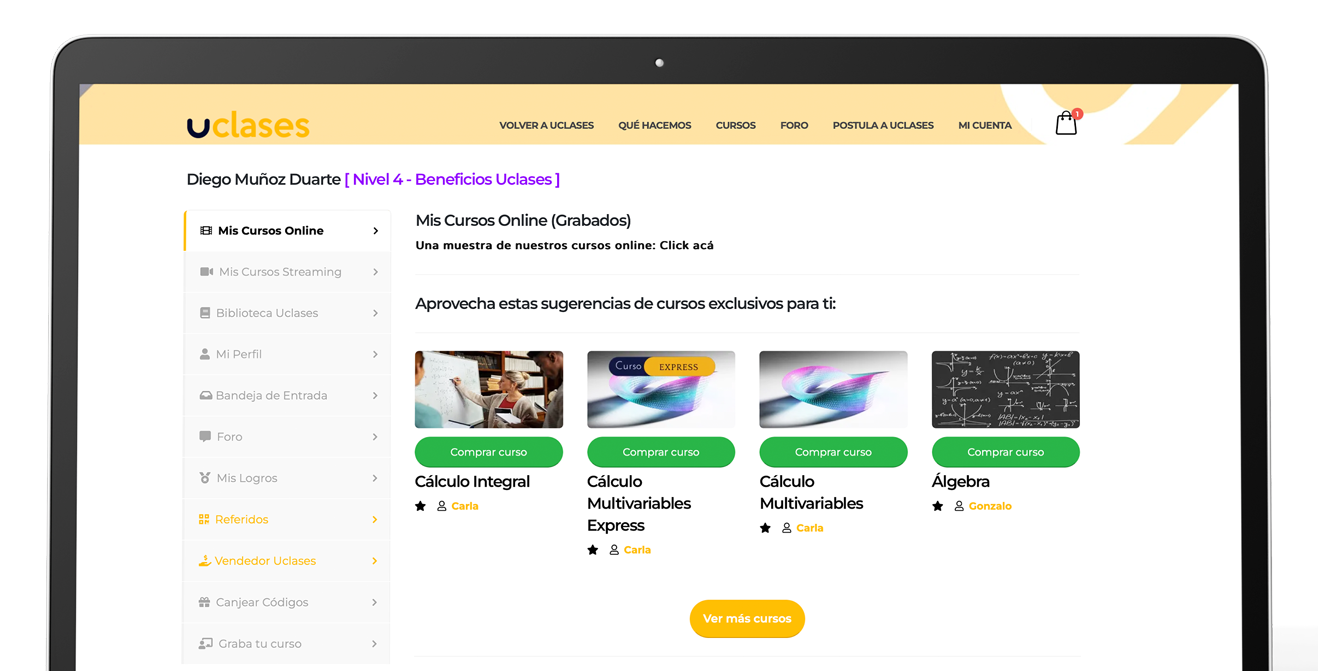Select Referidos in sidebar
The image size is (1318, 671).
(x=288, y=520)
